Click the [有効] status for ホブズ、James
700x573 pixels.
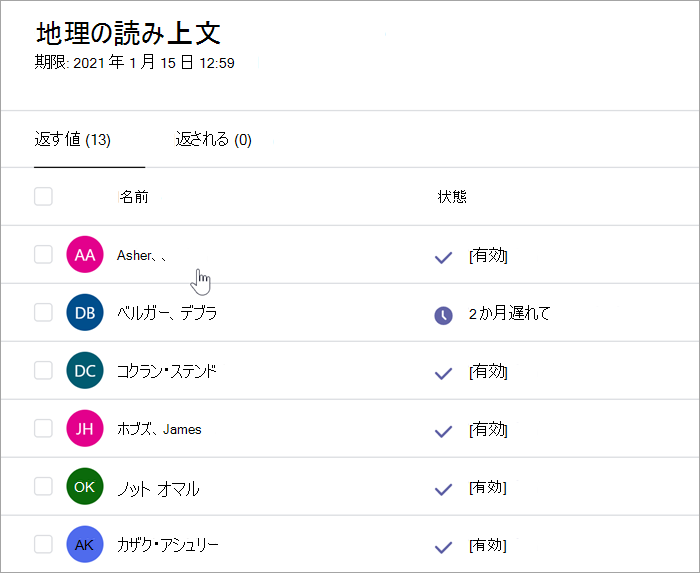pos(488,429)
